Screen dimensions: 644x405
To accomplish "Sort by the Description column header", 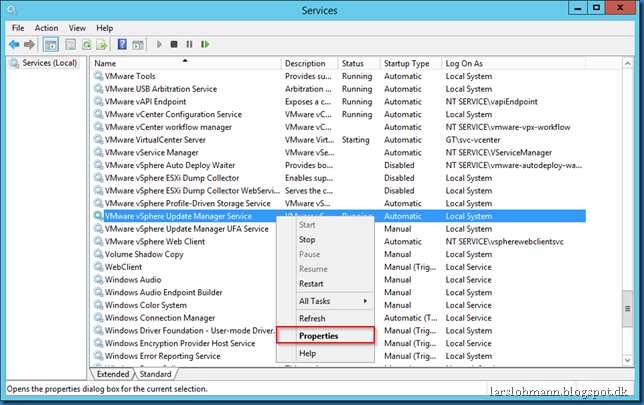I will click(x=310, y=63).
